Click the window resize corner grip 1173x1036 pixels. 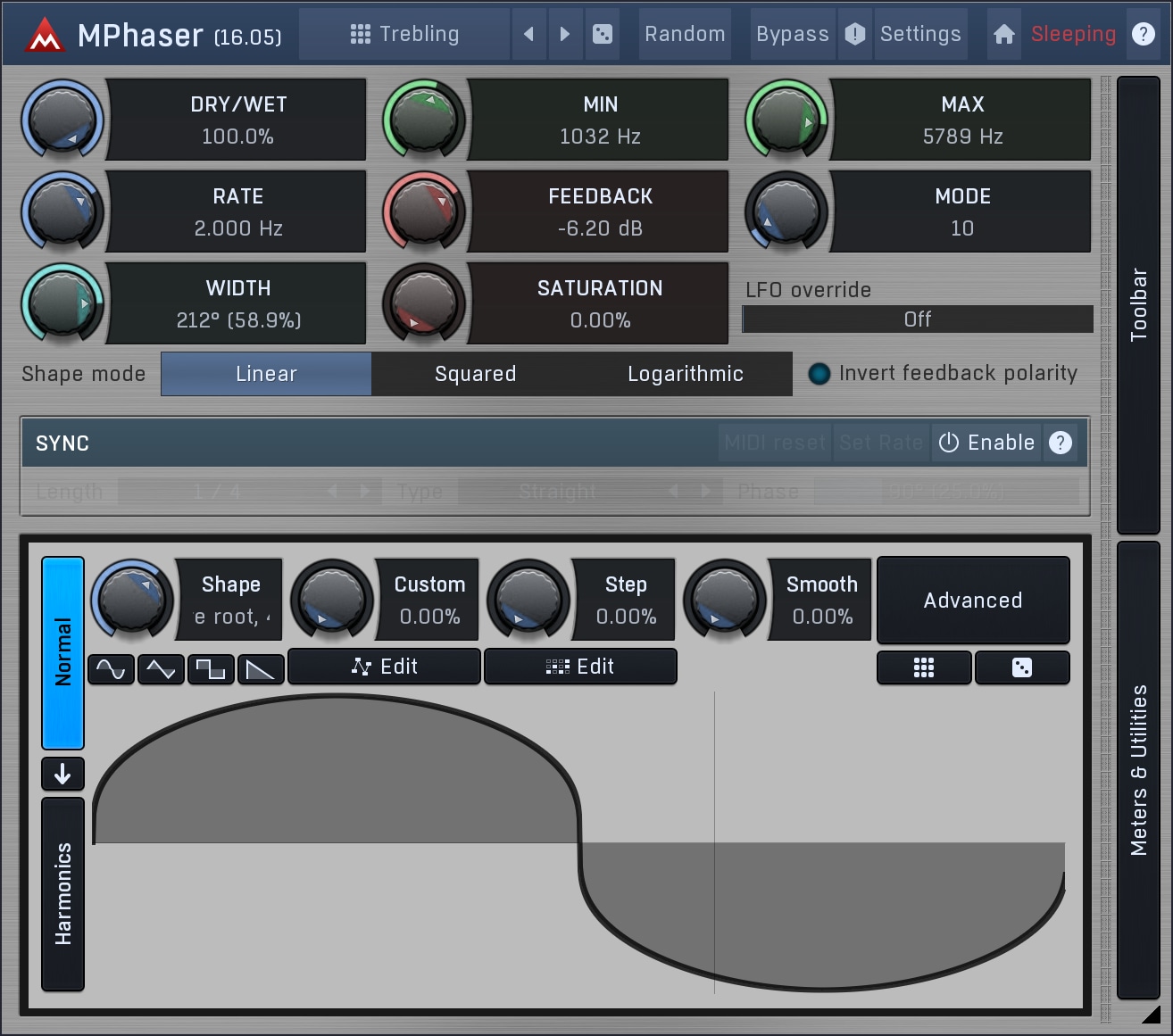tap(1150, 1013)
